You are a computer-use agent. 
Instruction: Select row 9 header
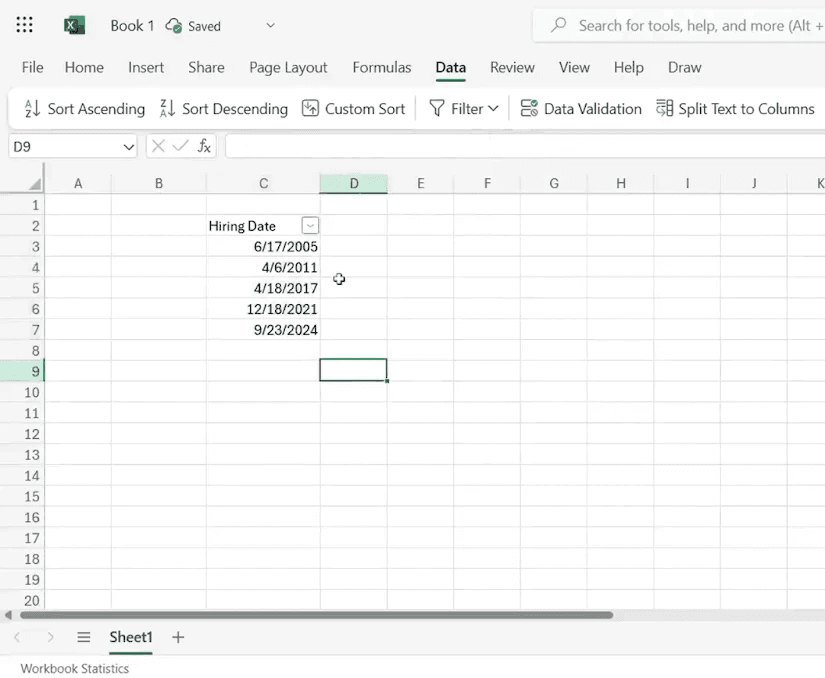pyautogui.click(x=22, y=371)
